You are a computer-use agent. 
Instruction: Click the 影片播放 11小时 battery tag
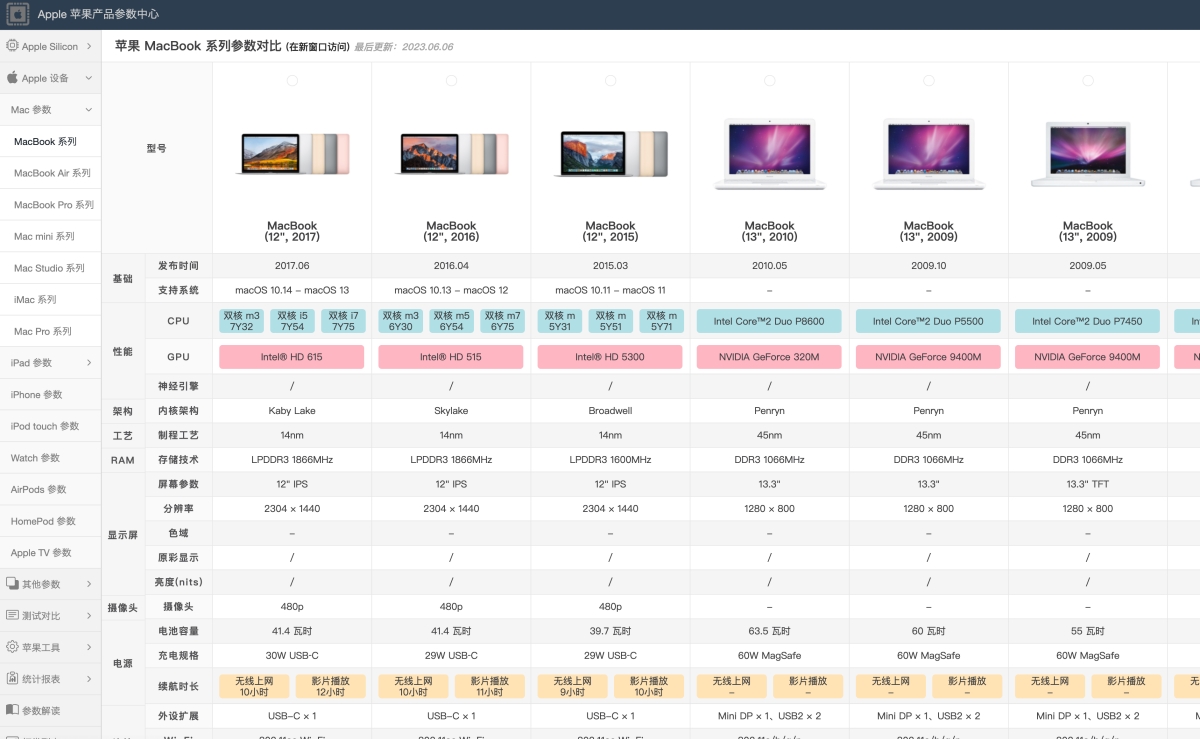490,686
